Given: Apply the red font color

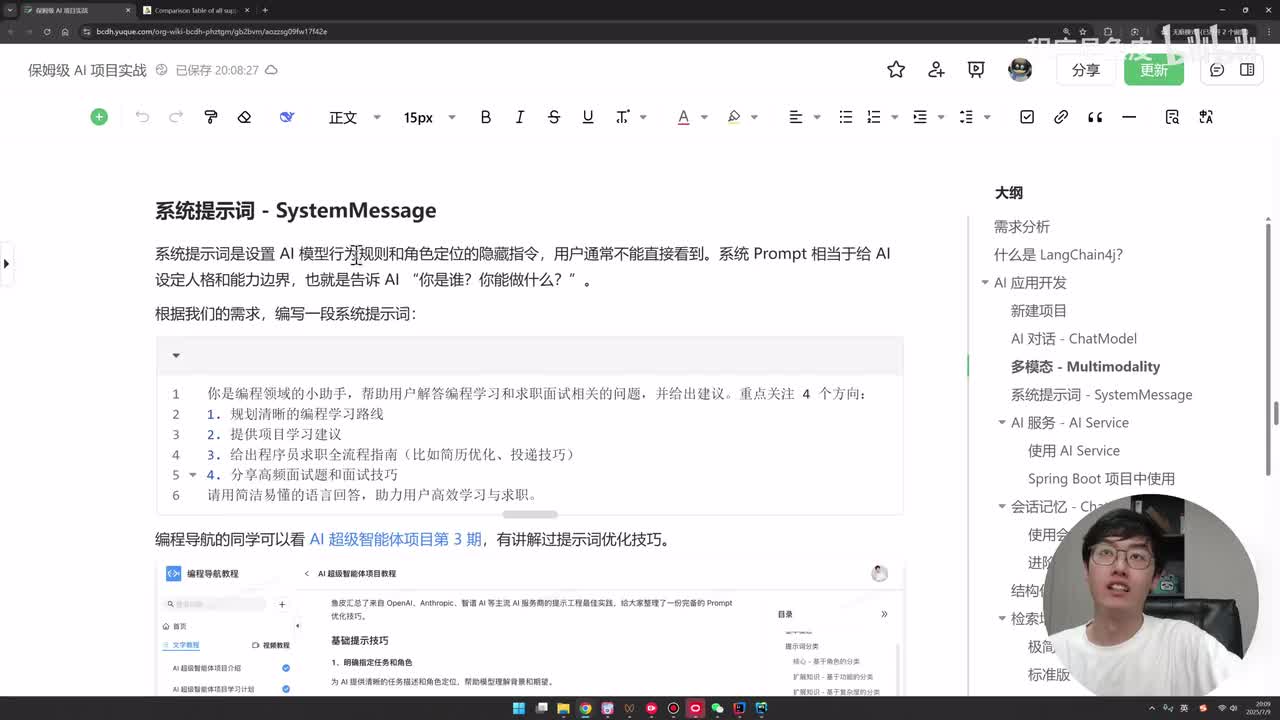Looking at the screenshot, I should click(x=683, y=117).
